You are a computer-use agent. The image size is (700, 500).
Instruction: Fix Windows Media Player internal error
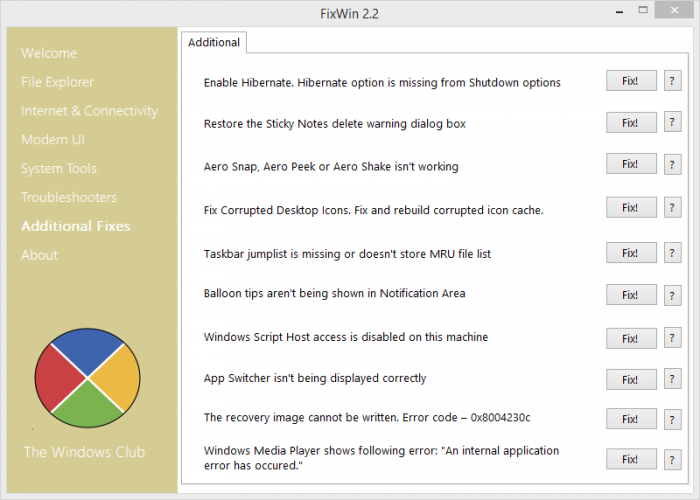click(631, 459)
